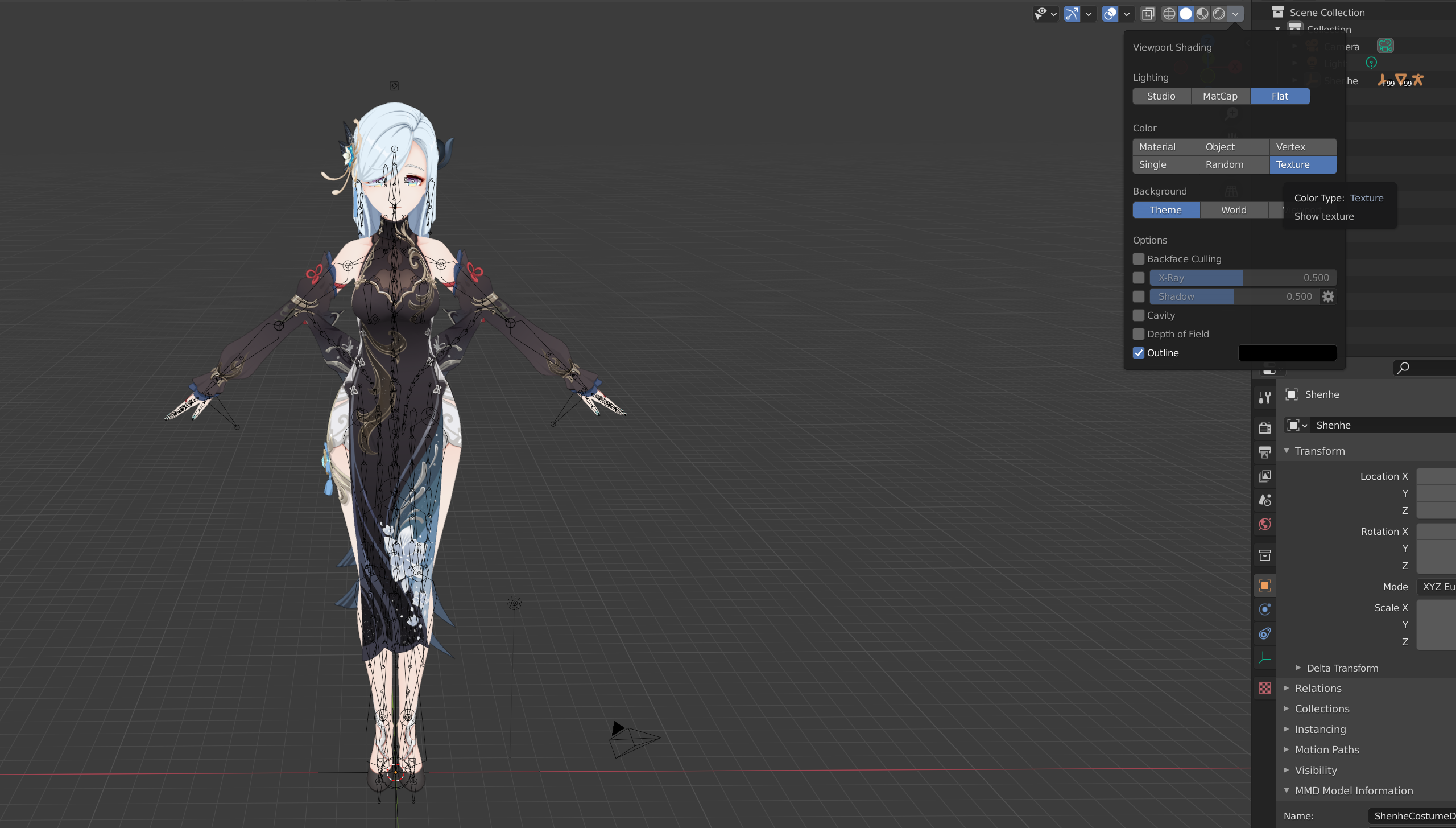Collapse the Transform panel
Screen dimensions: 1456x828
pos(1319,451)
